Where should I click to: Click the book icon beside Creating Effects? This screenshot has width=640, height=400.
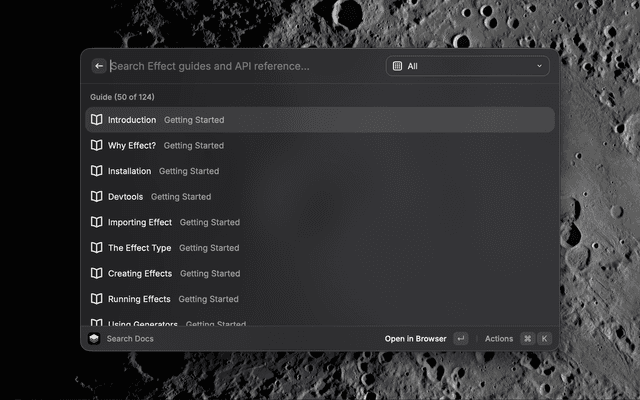tap(96, 273)
